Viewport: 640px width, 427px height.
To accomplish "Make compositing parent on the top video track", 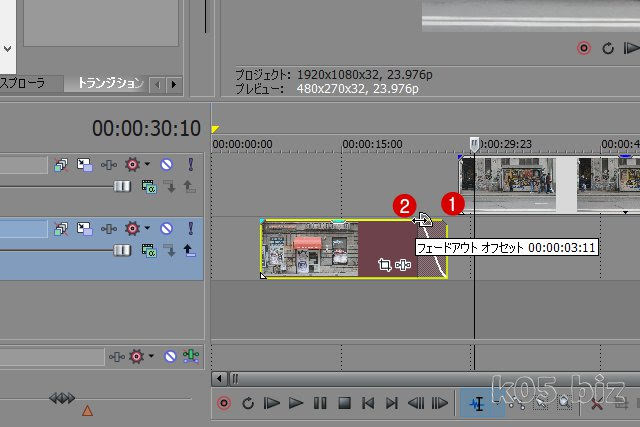I will (189, 187).
